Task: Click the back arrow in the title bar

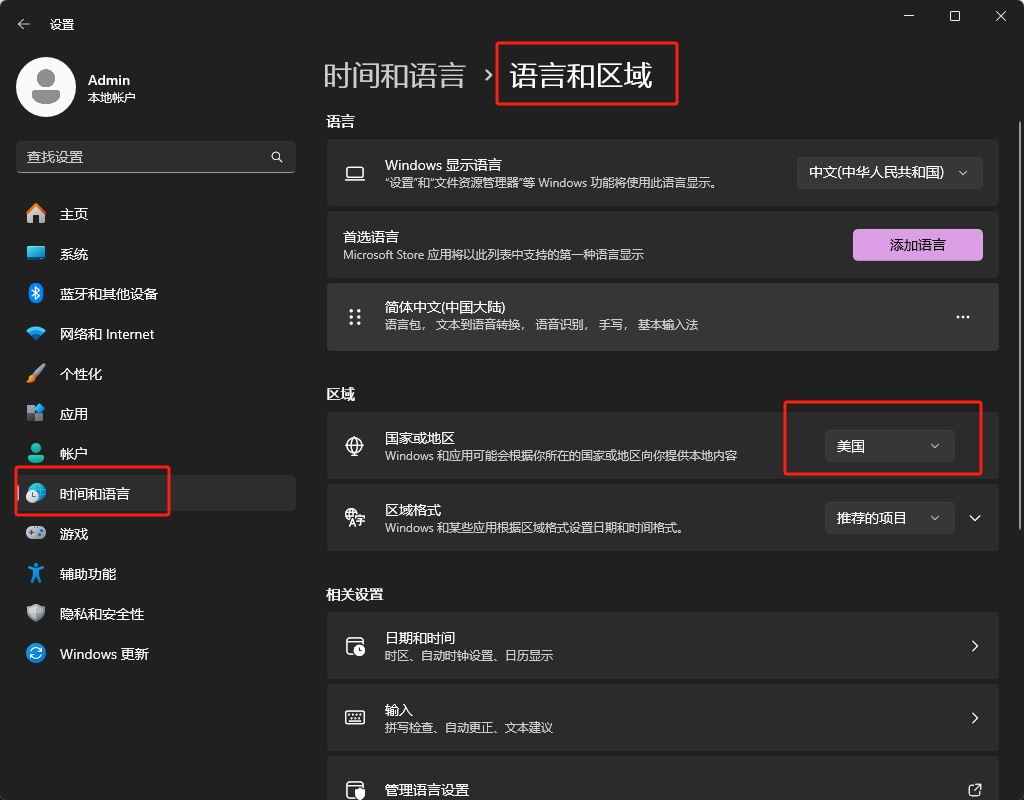Action: (24, 24)
